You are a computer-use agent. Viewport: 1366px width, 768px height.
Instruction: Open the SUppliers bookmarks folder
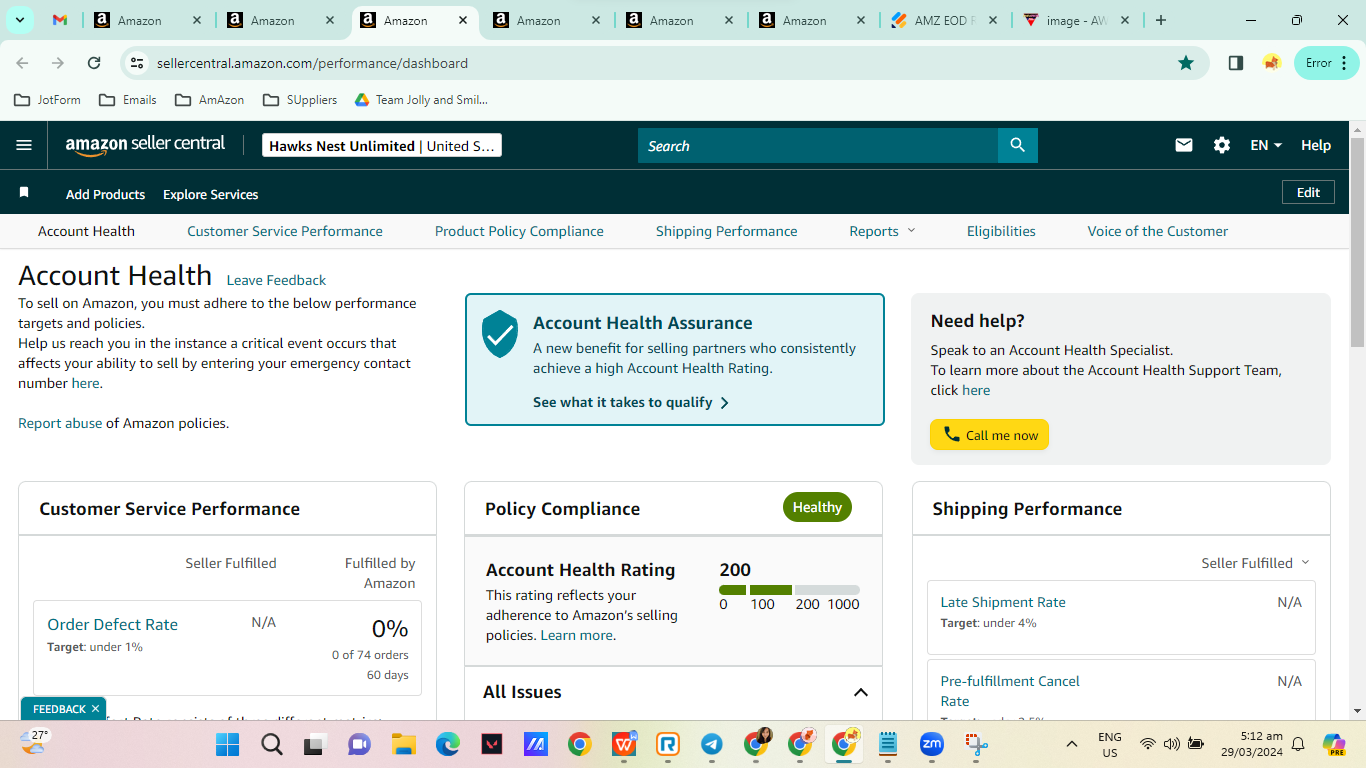click(300, 100)
